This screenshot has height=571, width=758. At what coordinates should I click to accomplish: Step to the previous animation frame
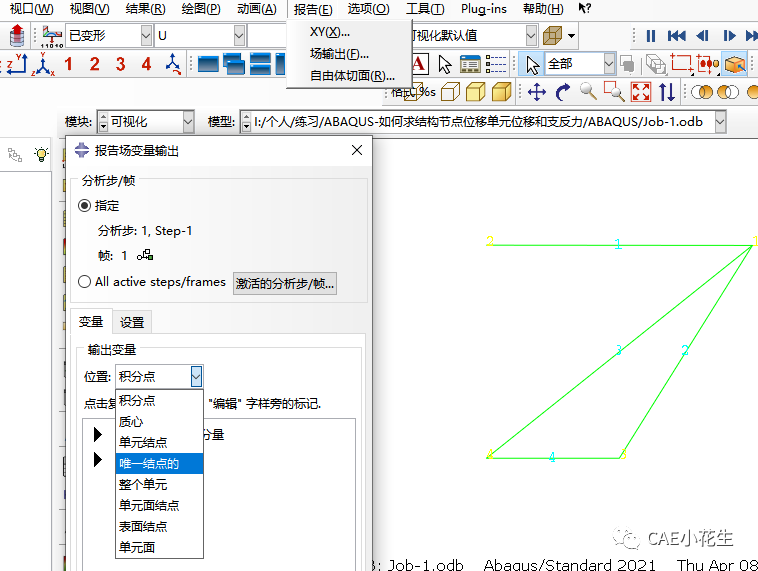[702, 36]
